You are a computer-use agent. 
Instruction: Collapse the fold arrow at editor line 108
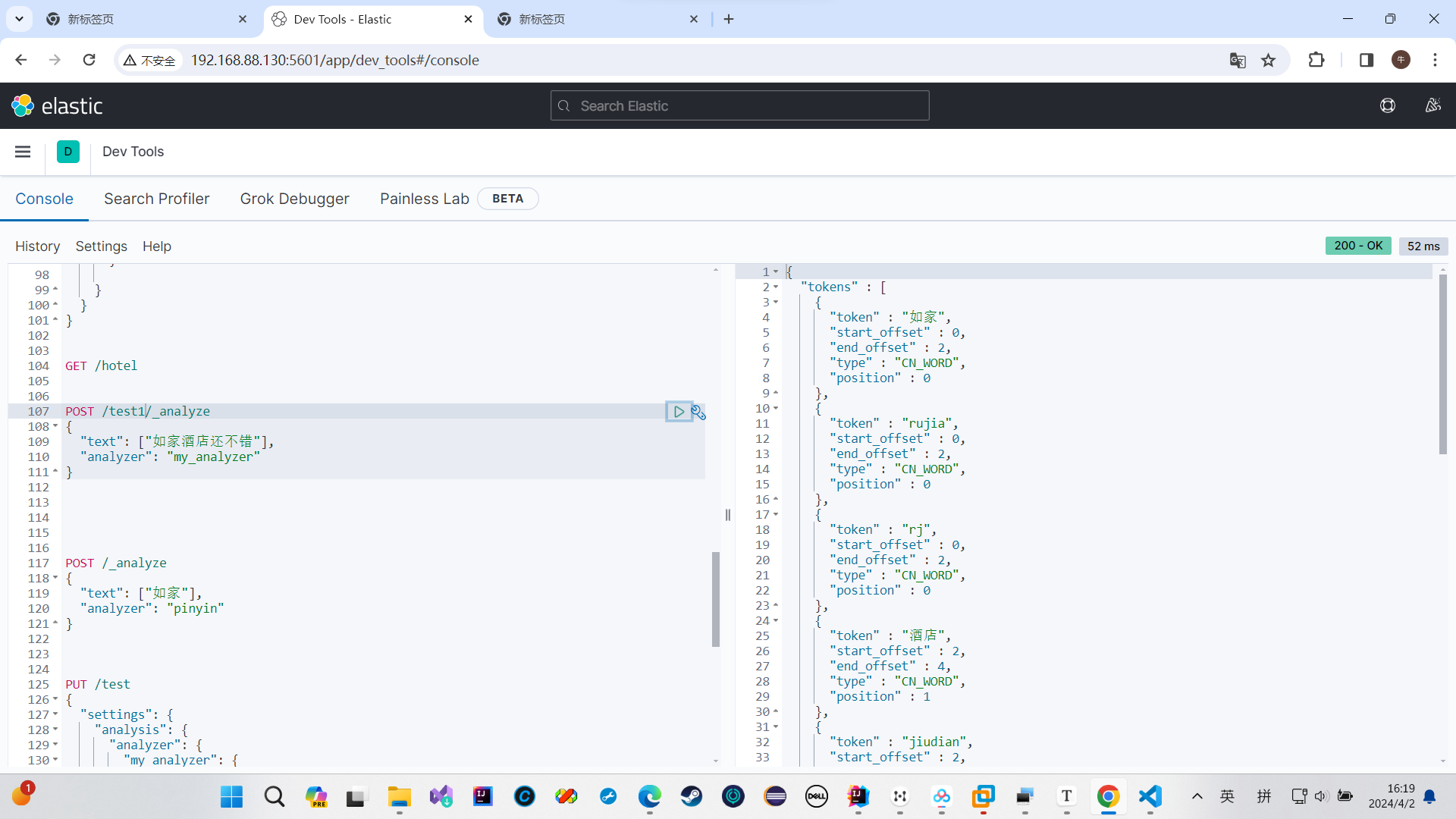pos(55,426)
